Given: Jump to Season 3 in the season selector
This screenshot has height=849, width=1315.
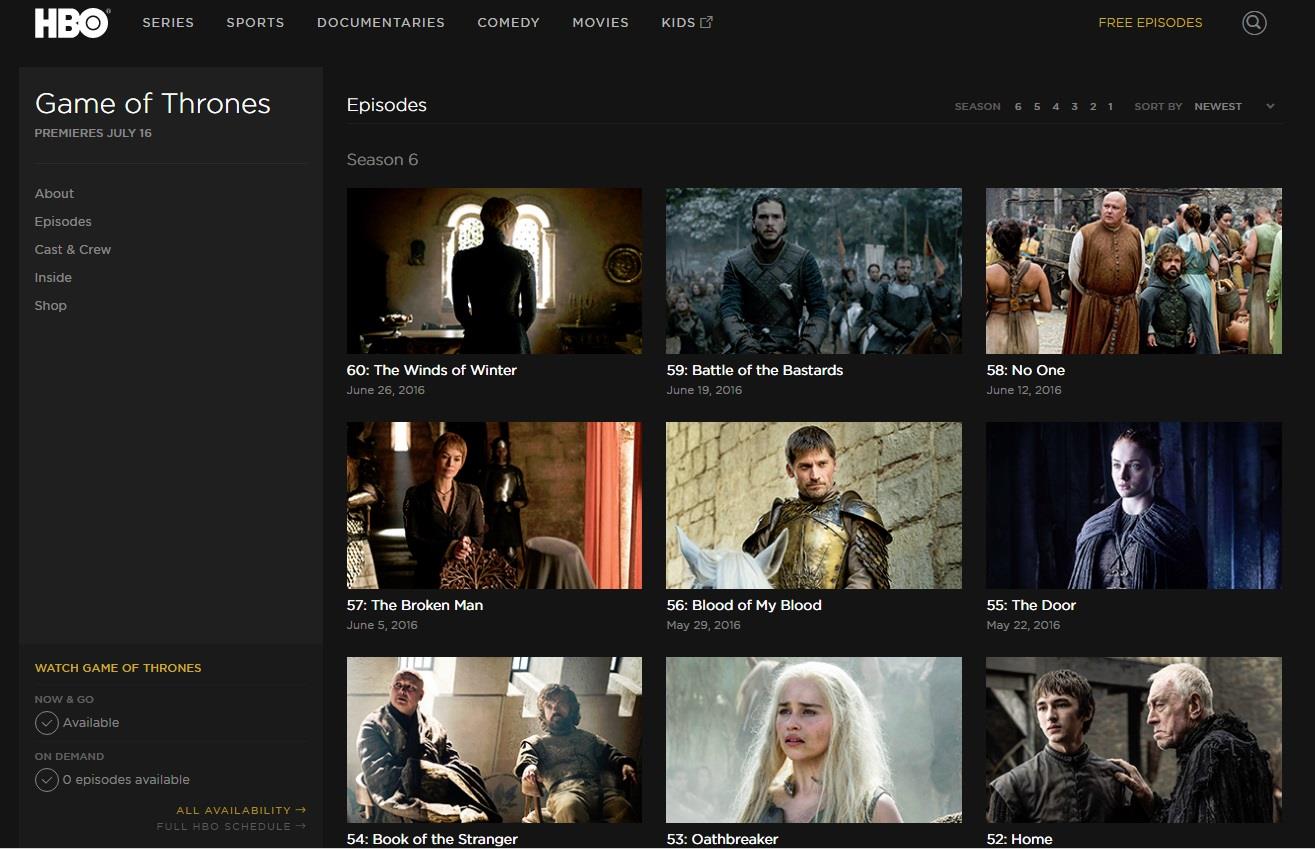Looking at the screenshot, I should click(1074, 106).
